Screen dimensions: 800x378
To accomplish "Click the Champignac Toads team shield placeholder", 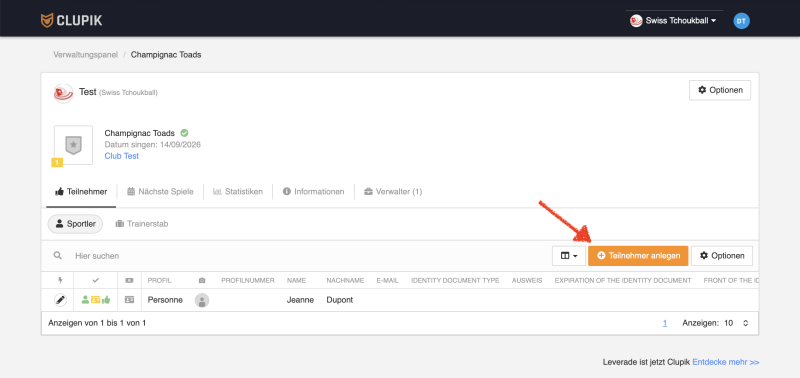I will click(x=73, y=145).
